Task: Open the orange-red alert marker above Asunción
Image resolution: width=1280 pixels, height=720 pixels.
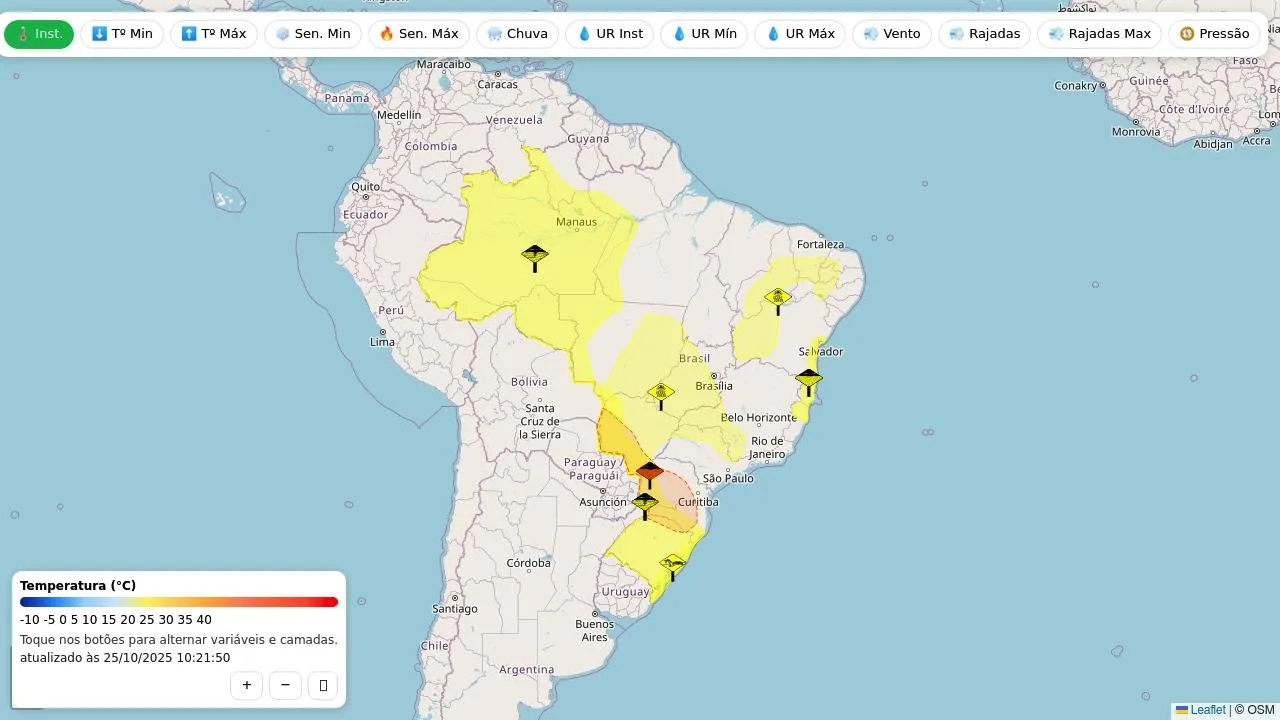Action: point(650,473)
